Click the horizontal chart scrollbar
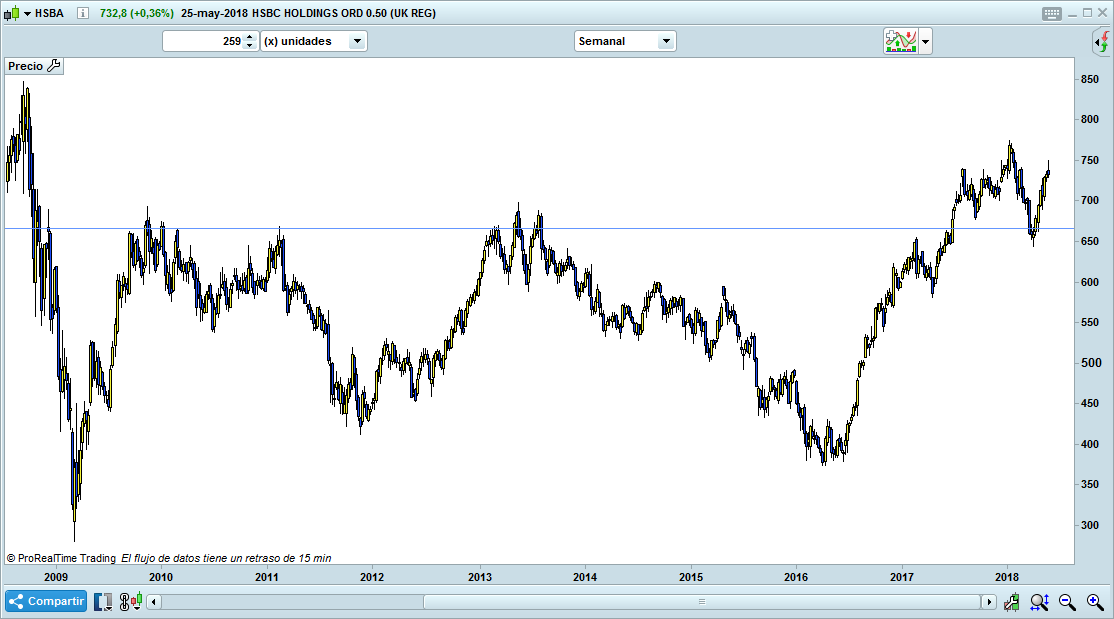The height and width of the screenshot is (619, 1114). [x=700, y=601]
